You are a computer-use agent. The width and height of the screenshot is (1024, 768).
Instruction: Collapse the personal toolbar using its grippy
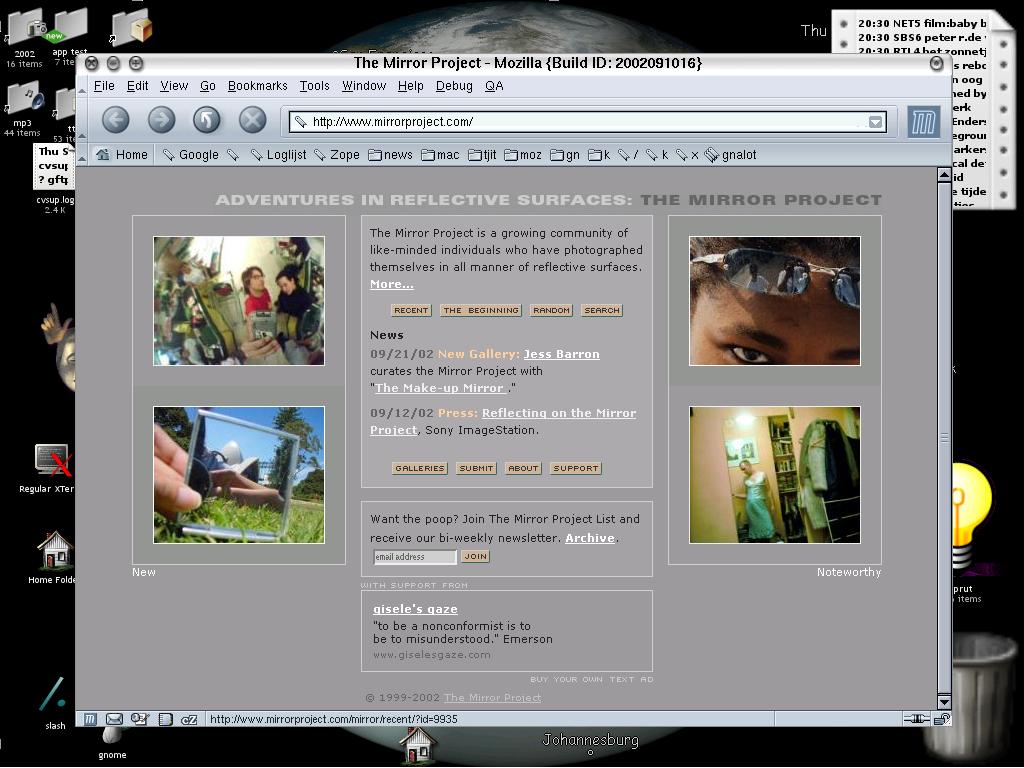tap(82, 155)
